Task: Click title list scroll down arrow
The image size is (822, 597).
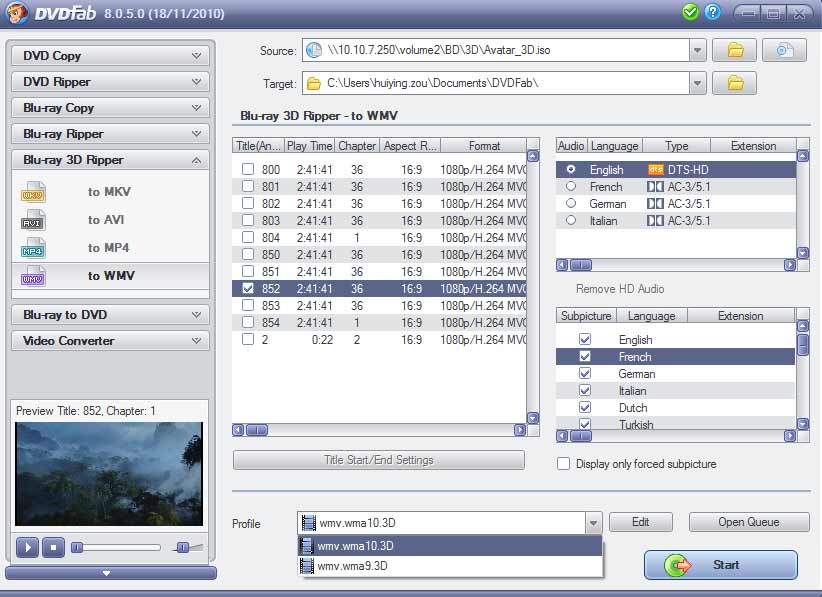Action: click(x=533, y=418)
